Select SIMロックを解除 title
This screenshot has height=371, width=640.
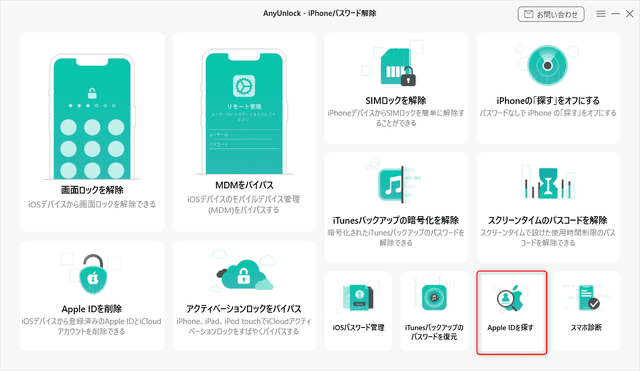pyautogui.click(x=396, y=100)
